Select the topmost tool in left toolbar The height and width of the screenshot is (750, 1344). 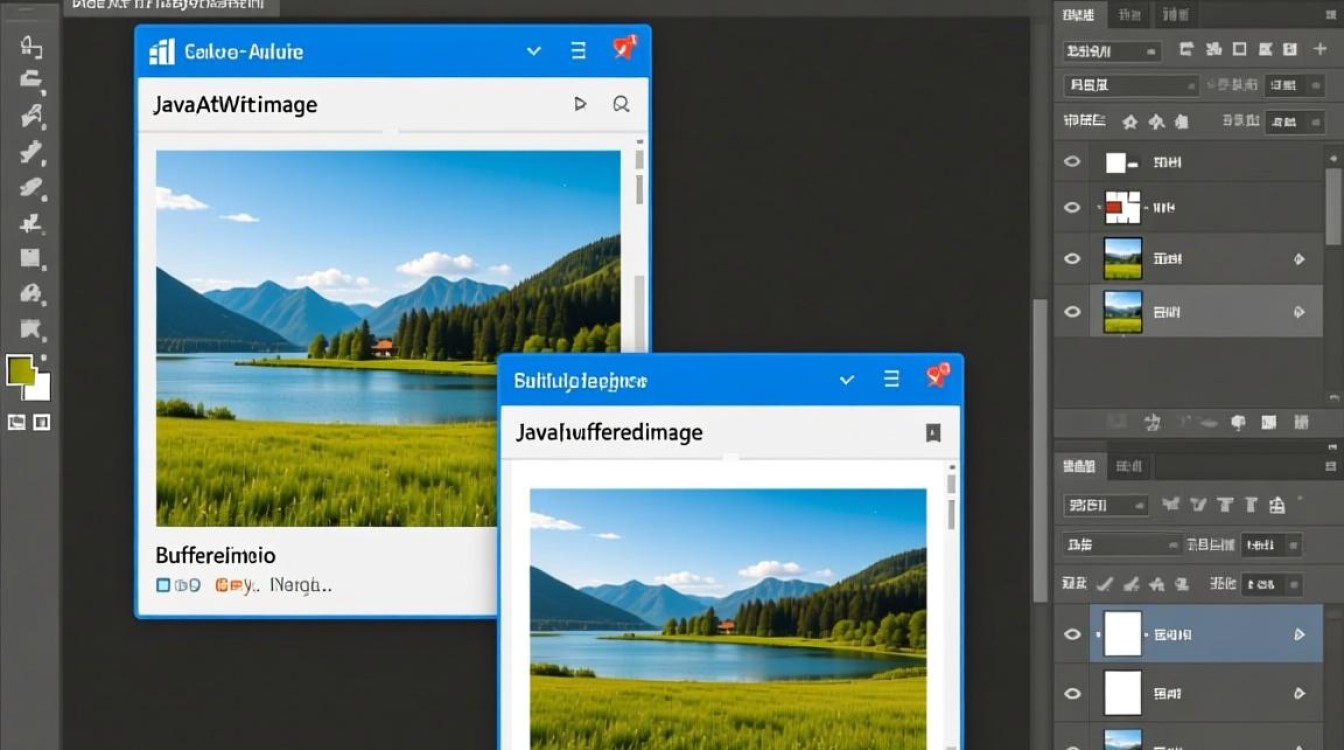click(31, 47)
